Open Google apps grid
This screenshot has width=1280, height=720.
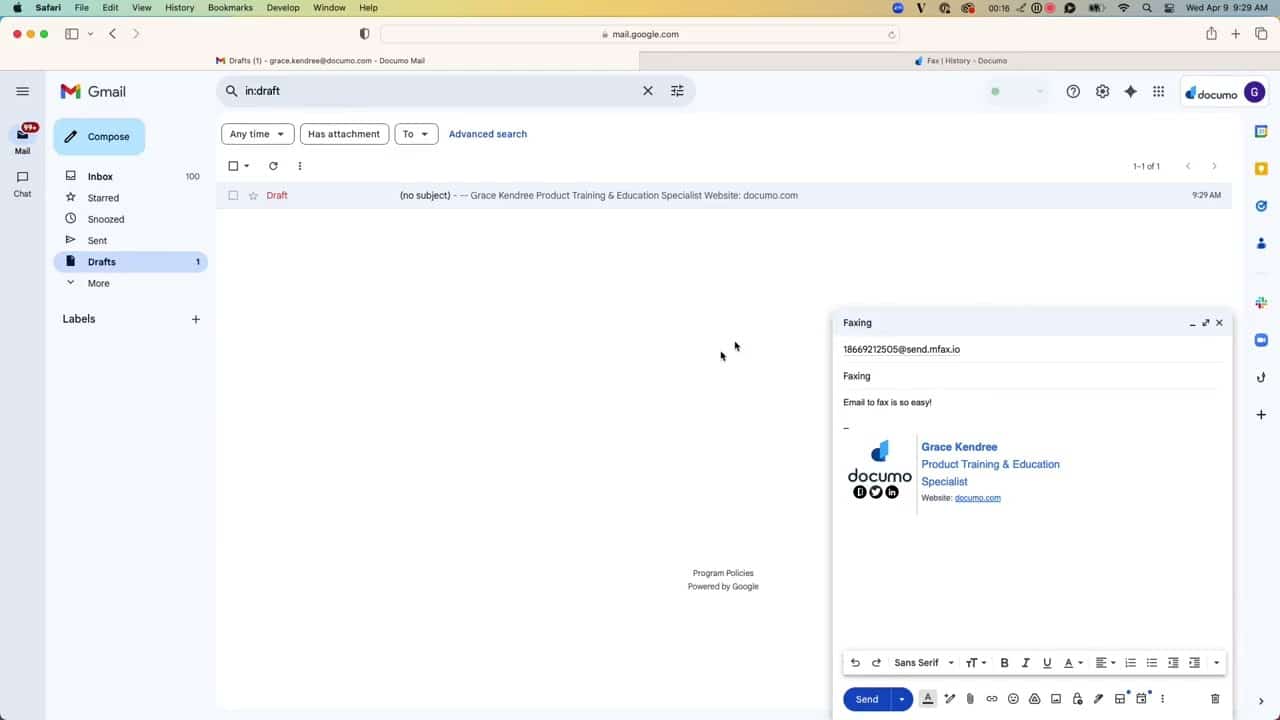coord(1158,91)
